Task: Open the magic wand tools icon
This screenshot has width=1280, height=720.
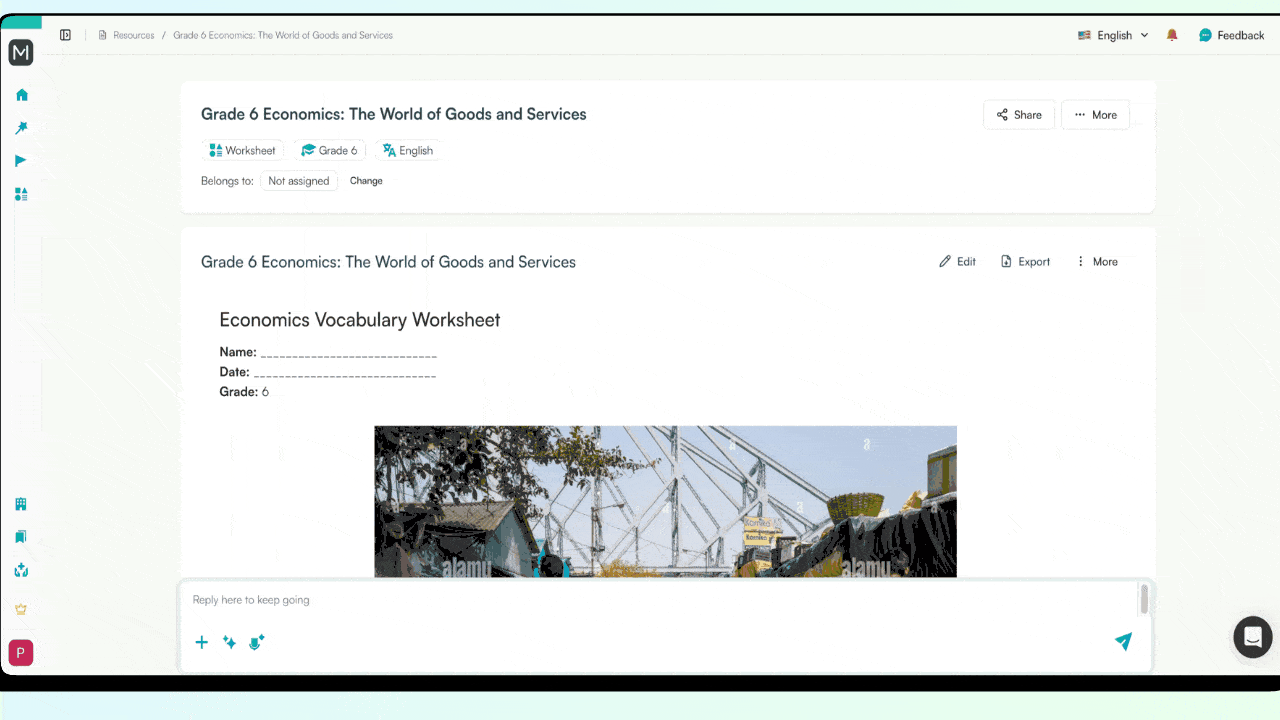Action: click(21, 128)
